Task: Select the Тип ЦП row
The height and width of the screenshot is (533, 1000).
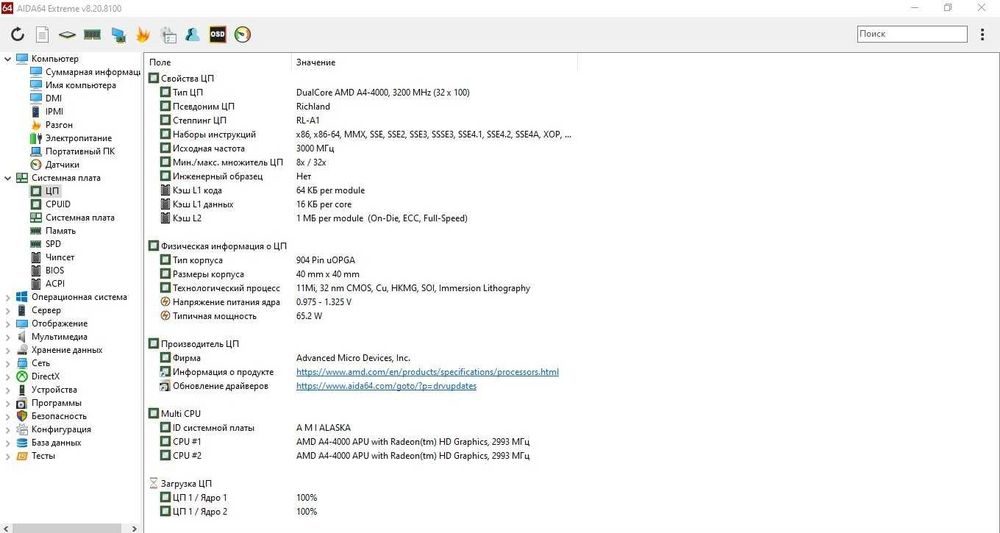Action: coord(361,92)
